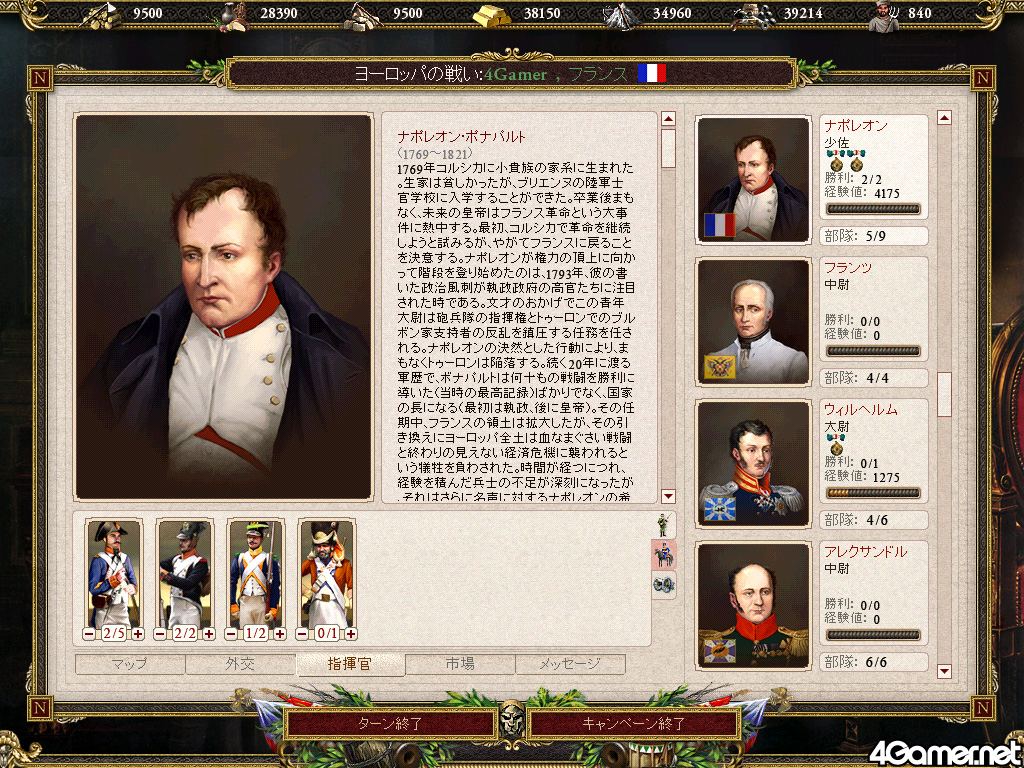This screenshot has width=1024, height=768.
Task: Click the ターン終了 button
Action: 391,724
